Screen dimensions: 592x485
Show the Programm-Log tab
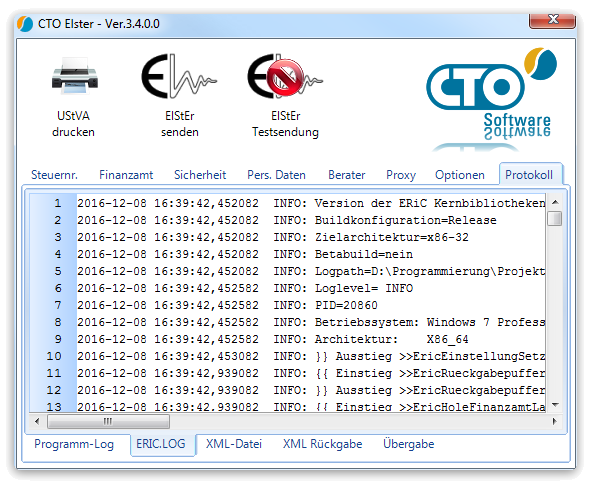coord(74,444)
